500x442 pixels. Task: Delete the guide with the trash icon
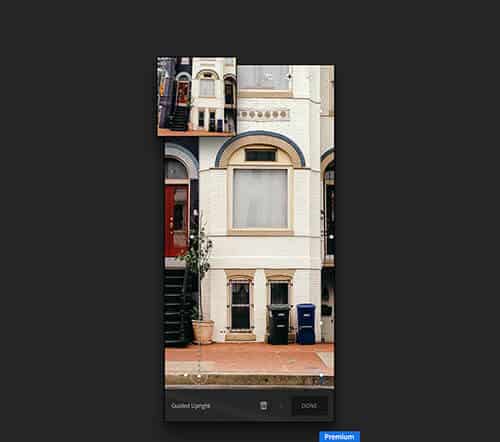[x=263, y=405]
